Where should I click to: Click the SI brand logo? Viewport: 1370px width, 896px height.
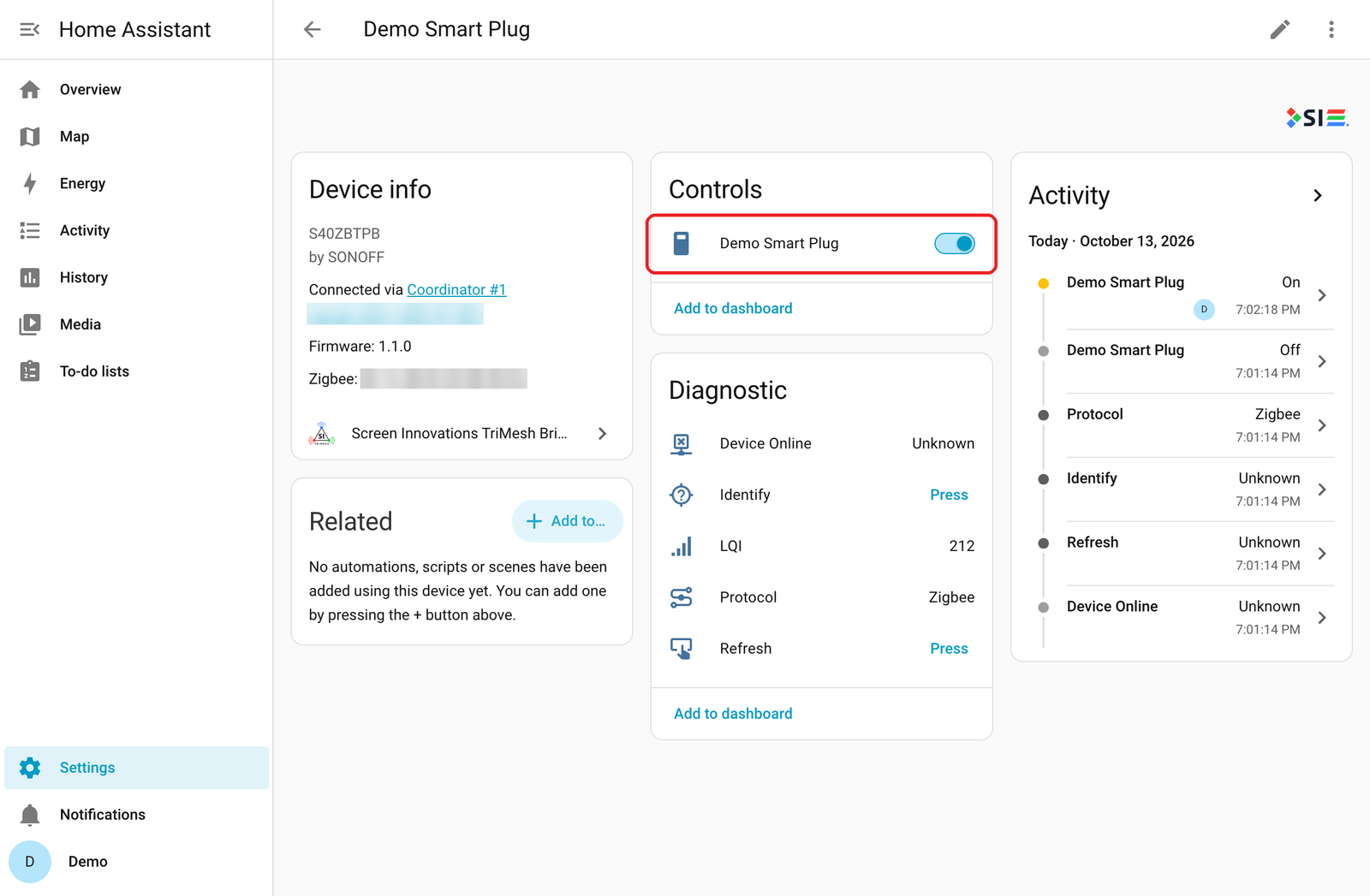(x=1317, y=118)
